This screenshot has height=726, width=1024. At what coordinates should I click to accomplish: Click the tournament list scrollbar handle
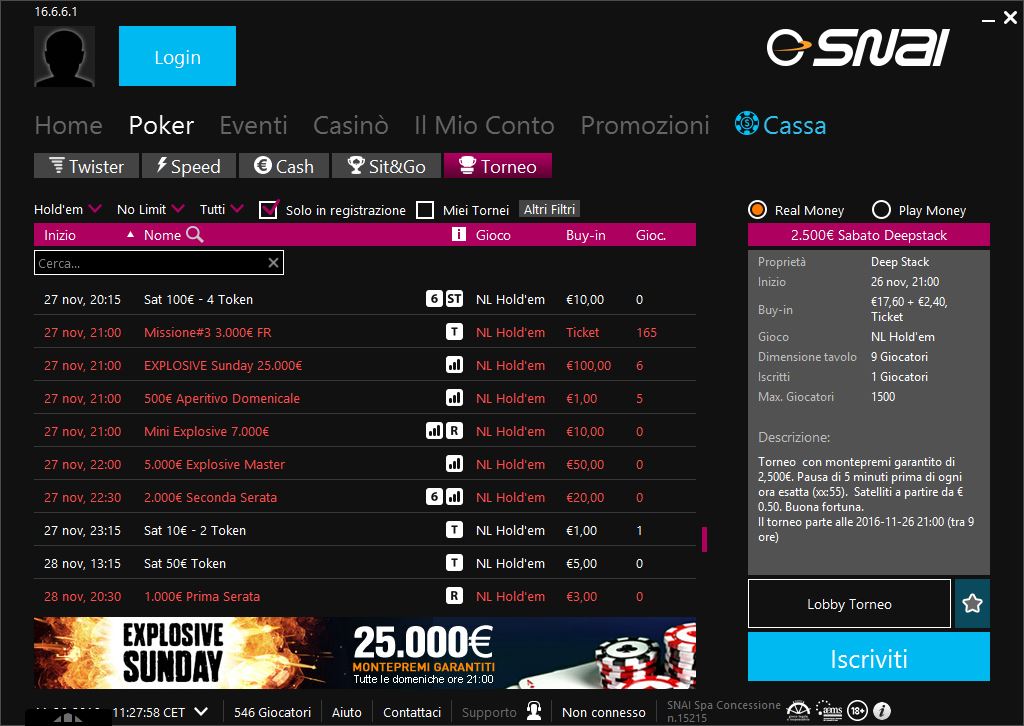(x=705, y=539)
